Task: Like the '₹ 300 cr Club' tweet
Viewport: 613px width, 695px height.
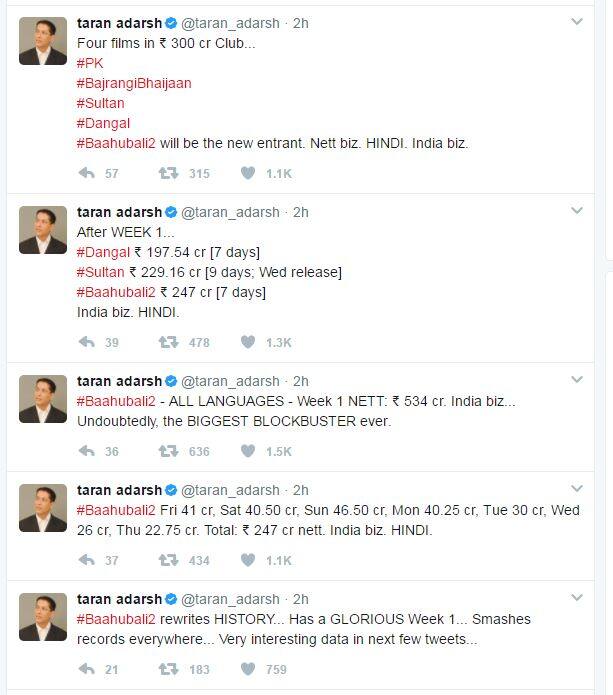Action: (x=248, y=173)
